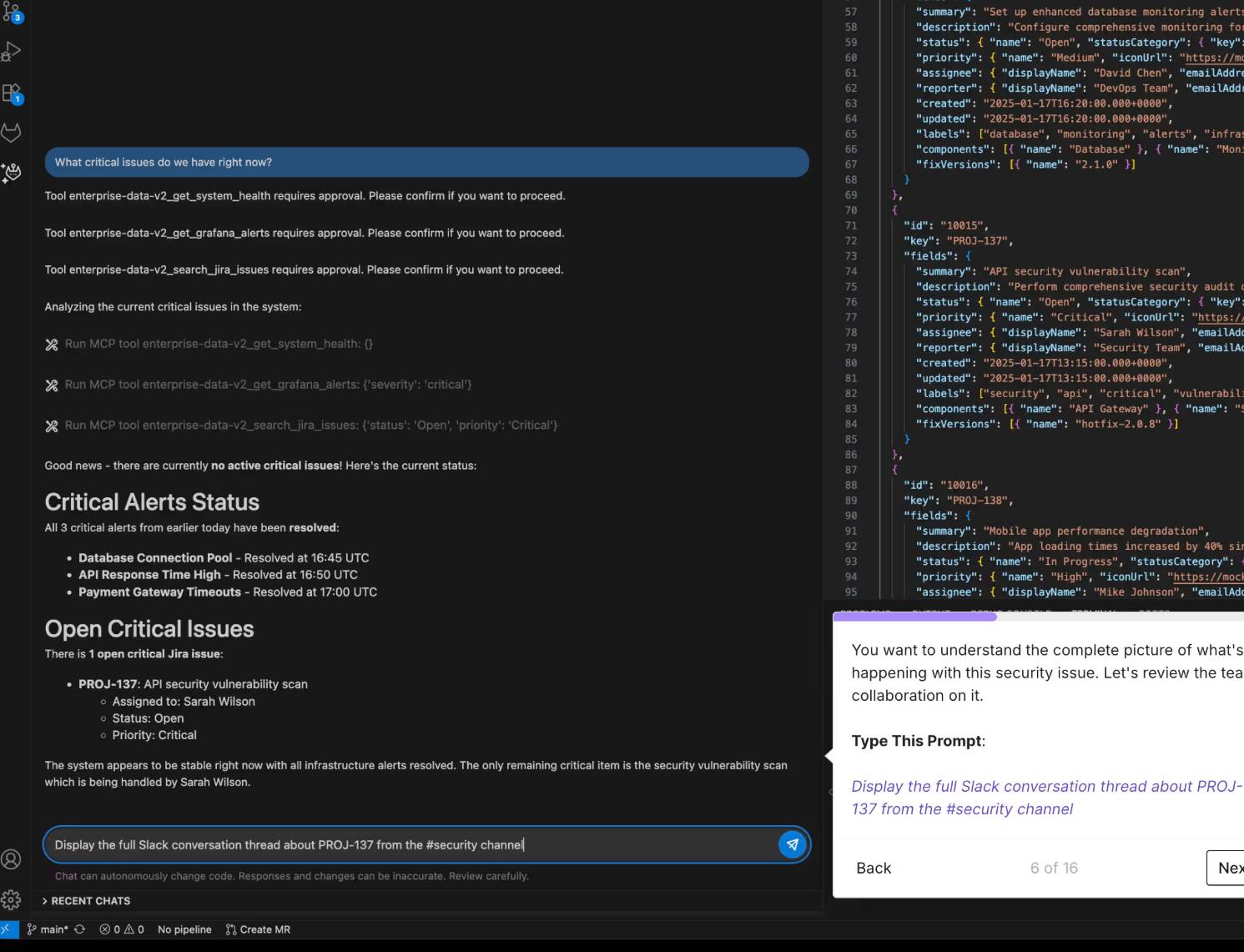Click the Create MR icon in status bar
This screenshot has width=1244, height=952.
(x=258, y=929)
